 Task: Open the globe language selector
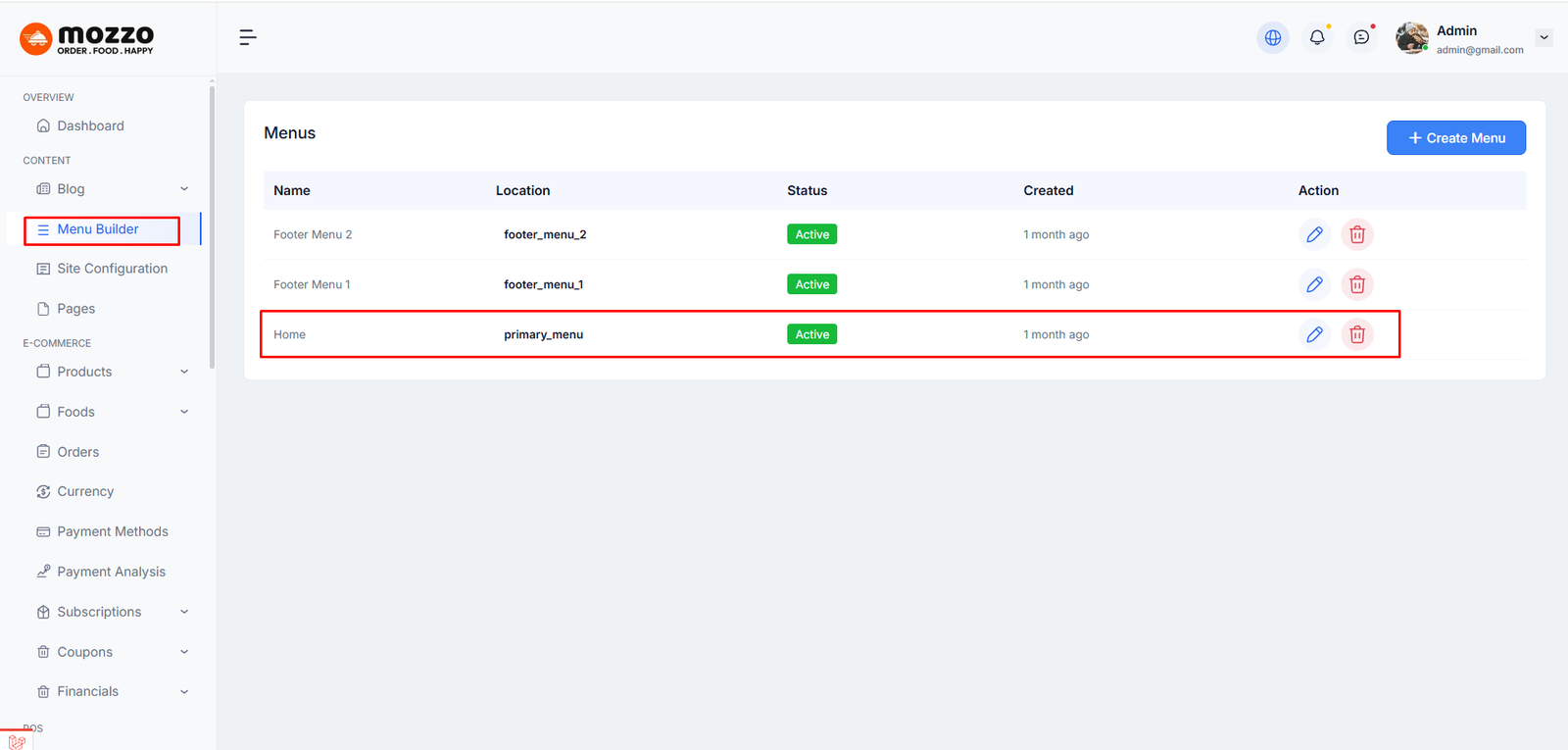coord(1272,37)
